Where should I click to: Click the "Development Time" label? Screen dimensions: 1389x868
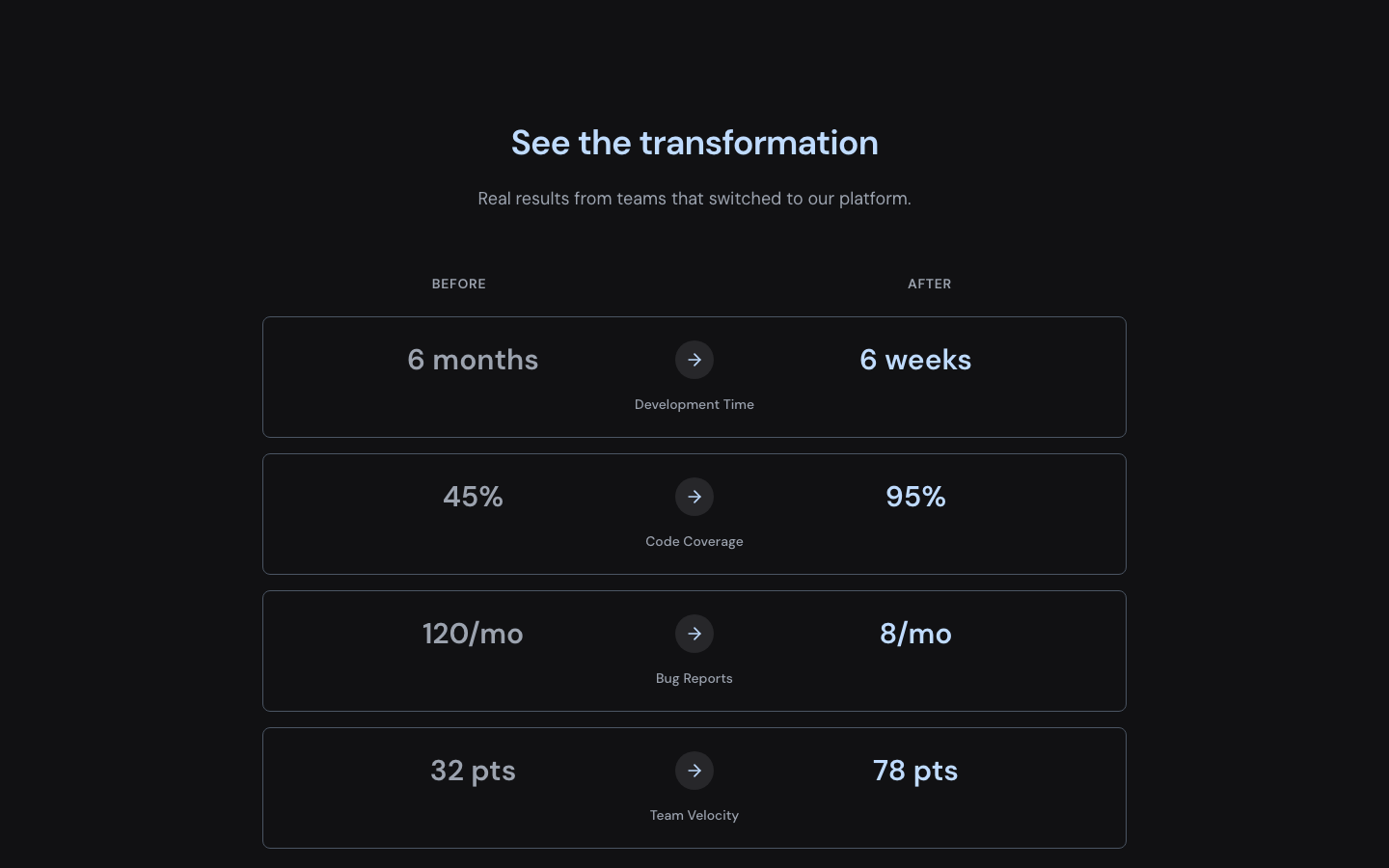pos(694,404)
